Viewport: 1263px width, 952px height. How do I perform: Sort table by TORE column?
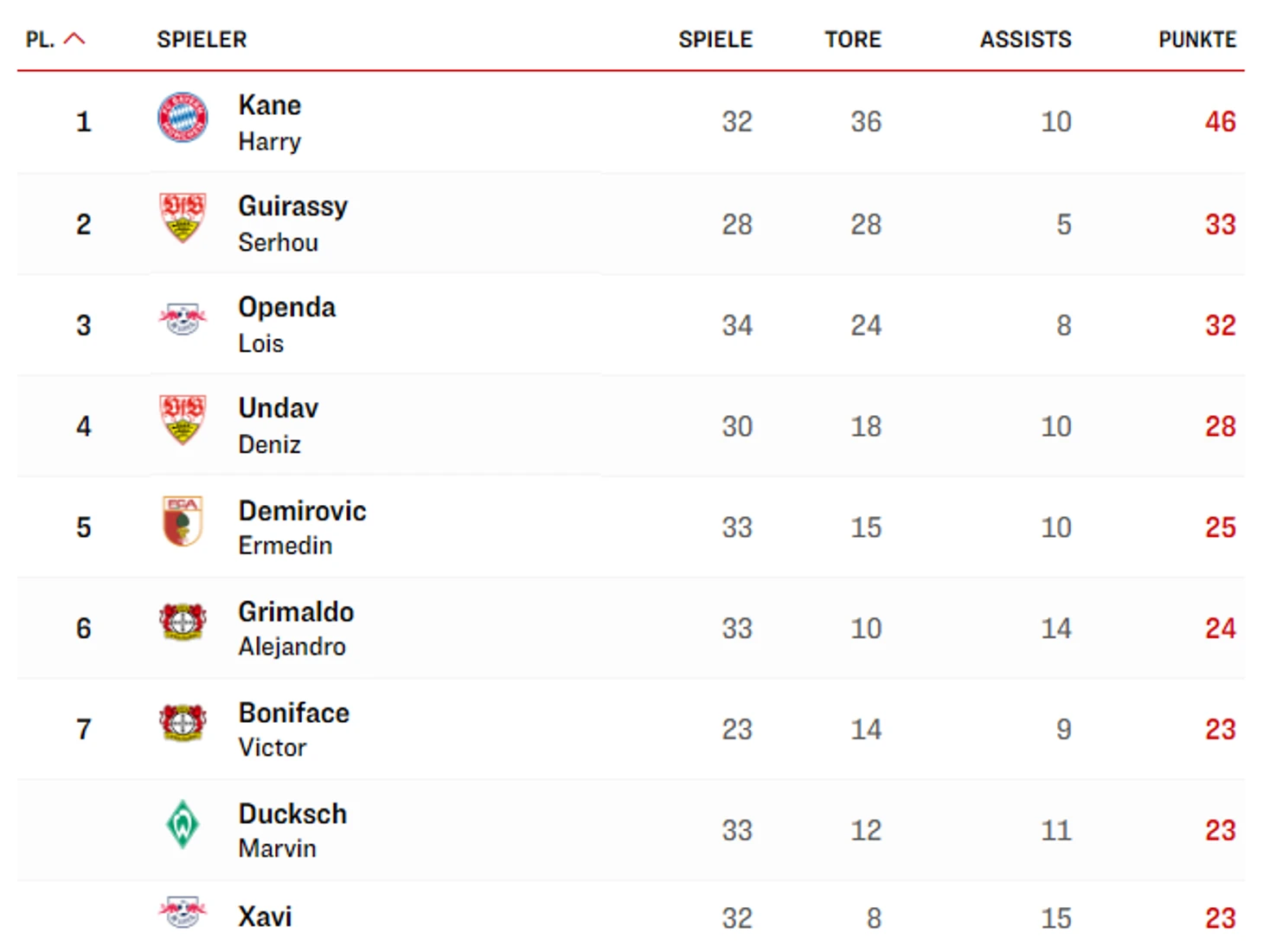852,40
